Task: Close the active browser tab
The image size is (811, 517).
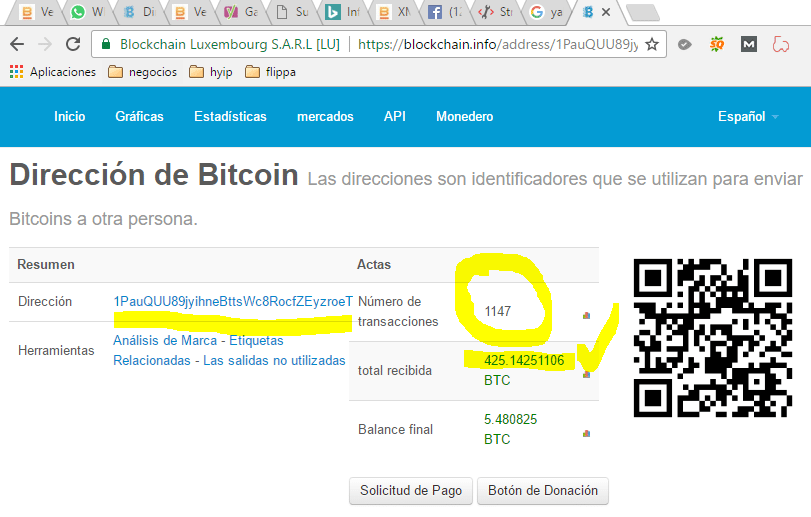Action: [x=606, y=12]
